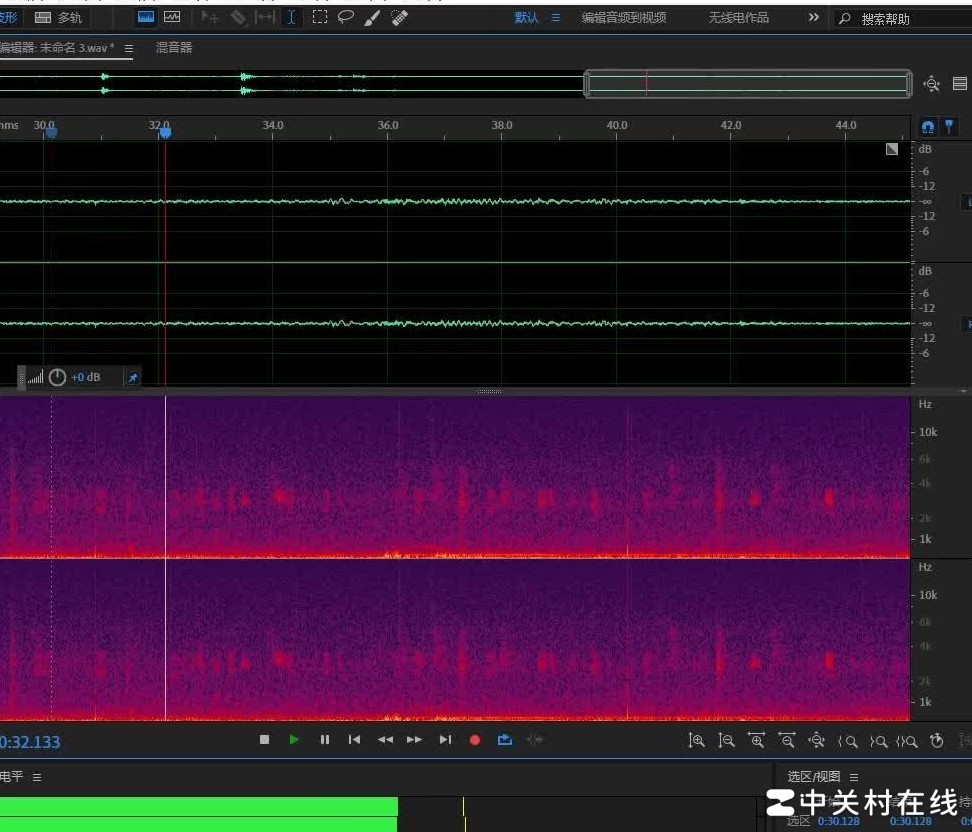Open the 多轨 multitrack view
972x832 pixels.
(59, 18)
